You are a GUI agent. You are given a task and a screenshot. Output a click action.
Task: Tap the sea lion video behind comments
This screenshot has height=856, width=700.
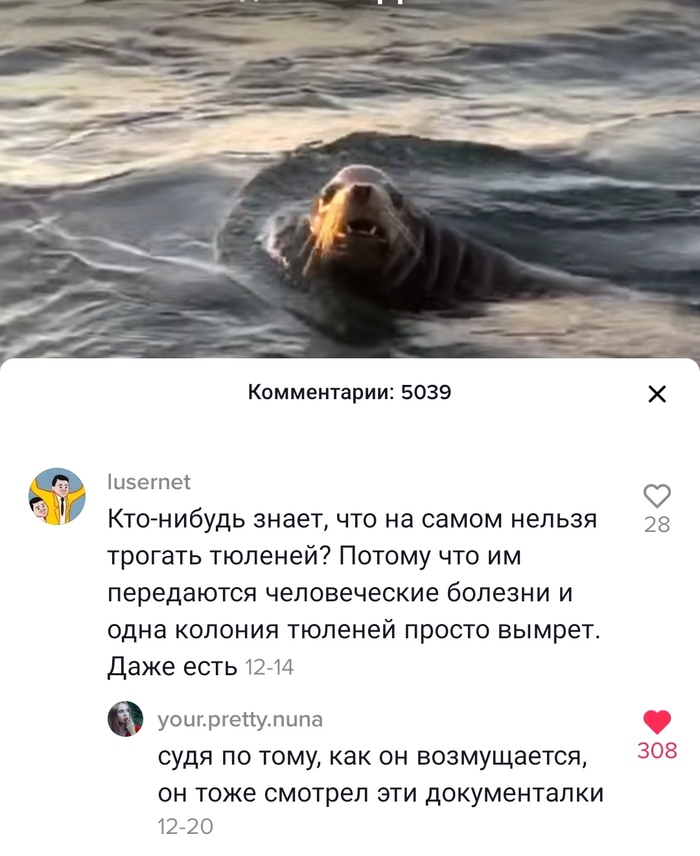click(350, 179)
